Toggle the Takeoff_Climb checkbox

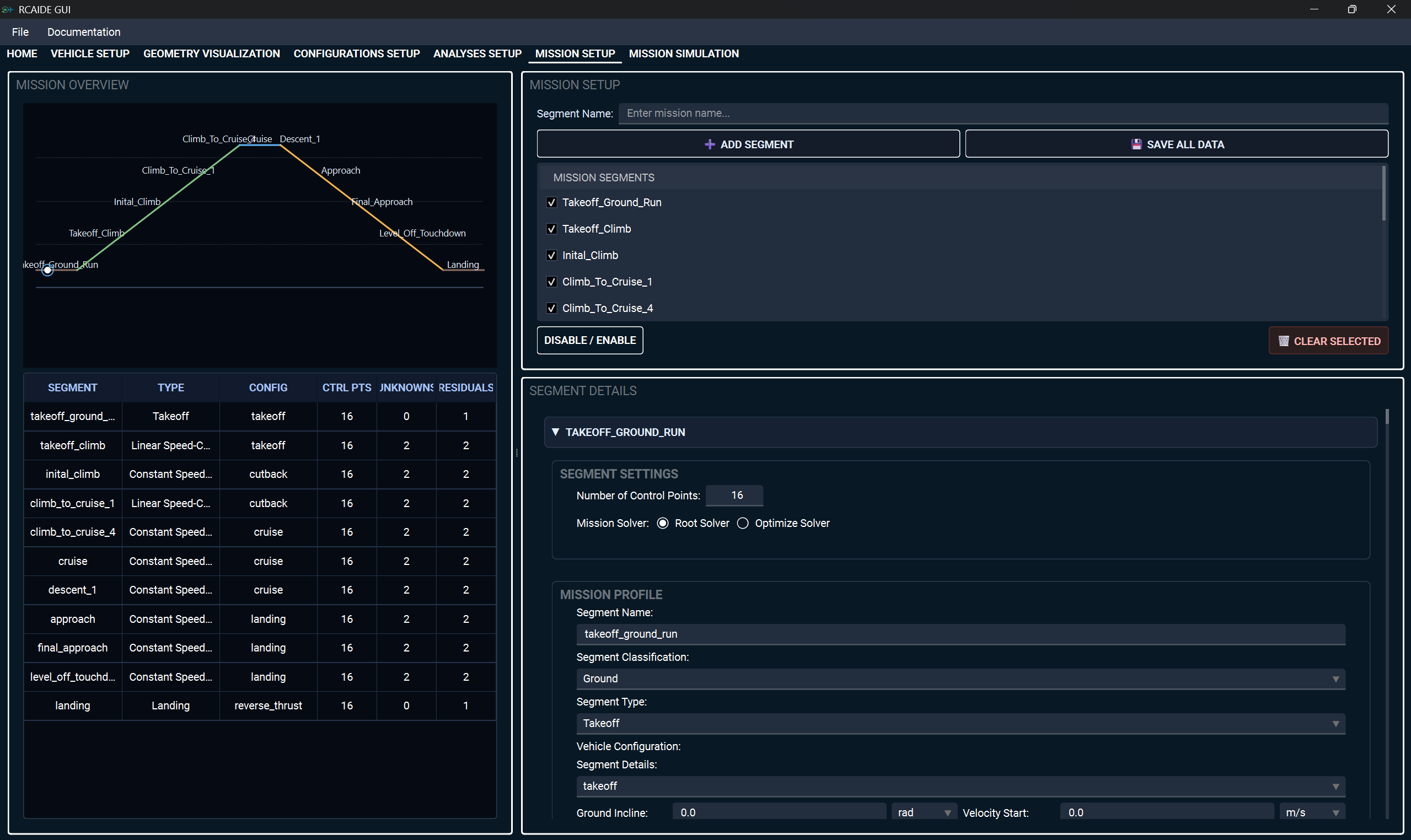[x=551, y=229]
